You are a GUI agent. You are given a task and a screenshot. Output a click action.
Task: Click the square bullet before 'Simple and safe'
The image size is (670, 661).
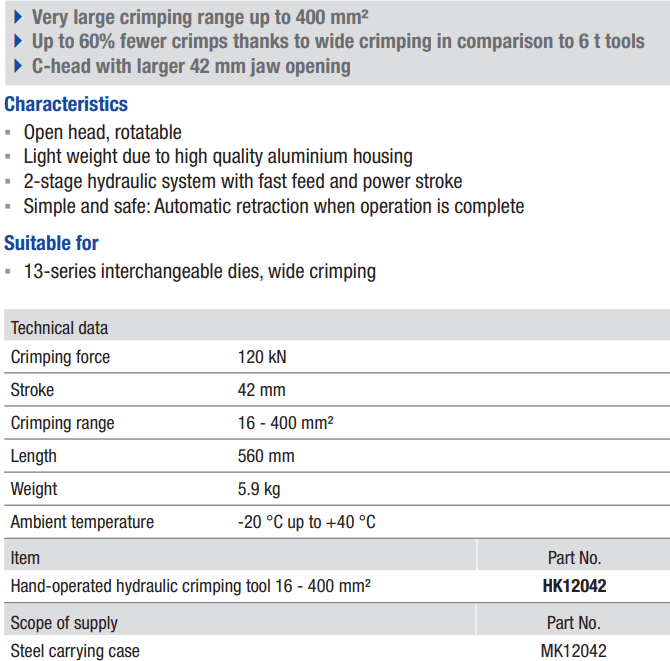8,206
